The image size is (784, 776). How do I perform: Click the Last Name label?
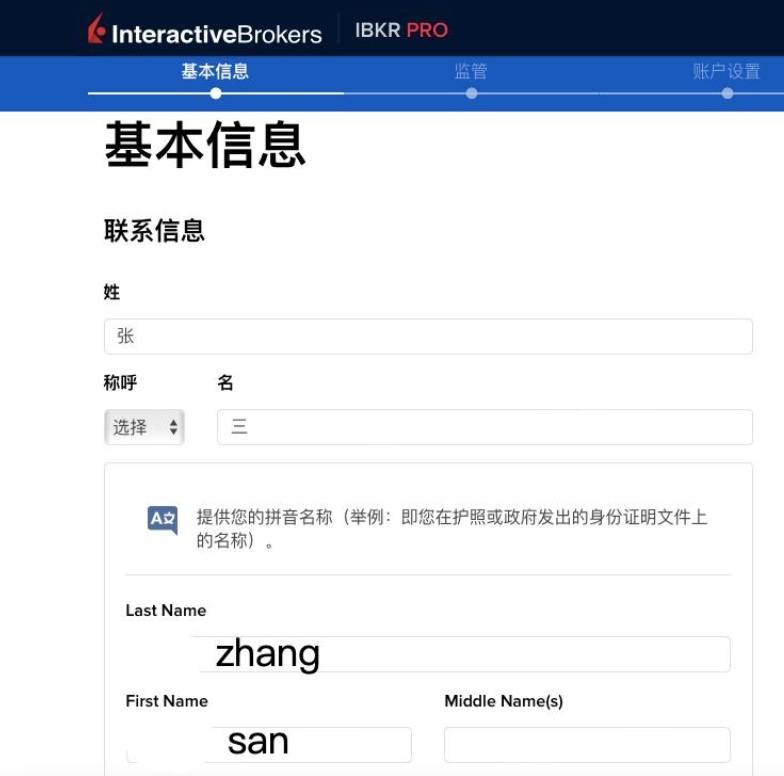click(166, 610)
